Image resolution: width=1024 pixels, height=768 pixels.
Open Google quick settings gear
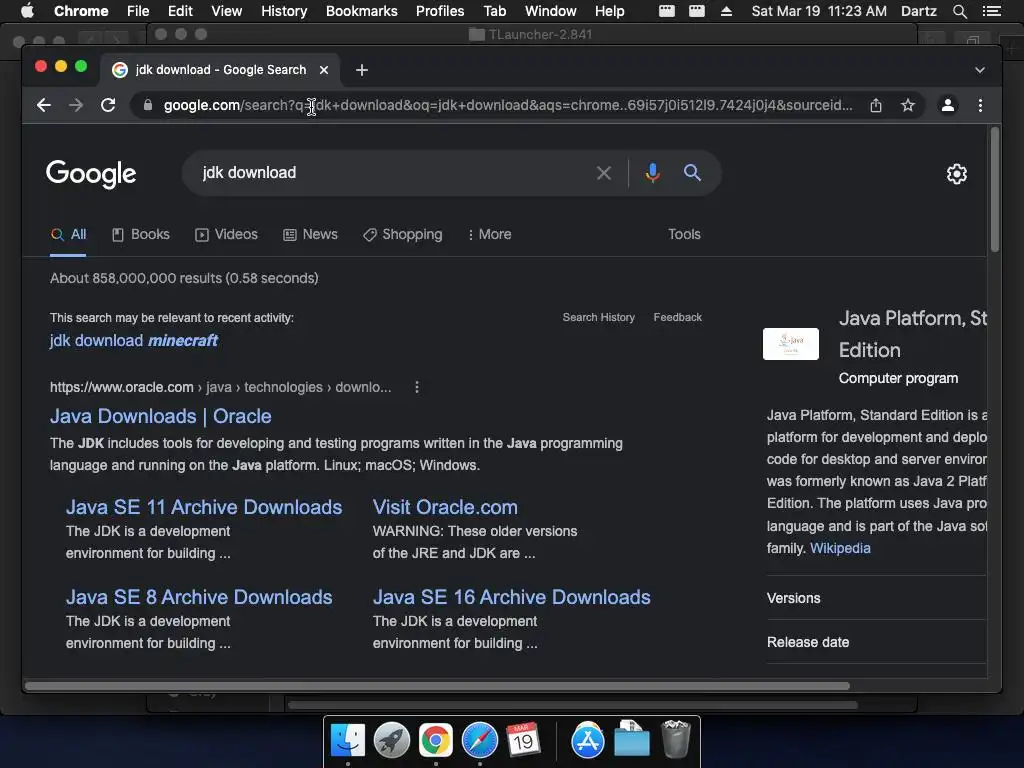(x=957, y=174)
